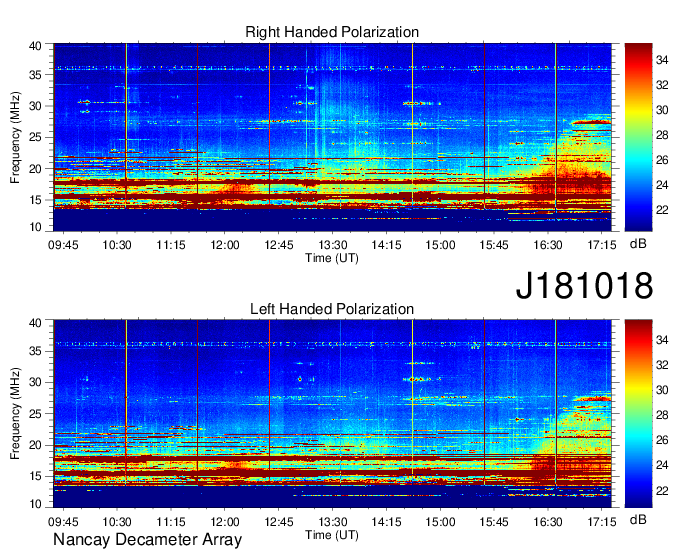The image size is (680, 552).
Task: Click the Right Handed plot's dB colorbar
Action: pos(638,137)
